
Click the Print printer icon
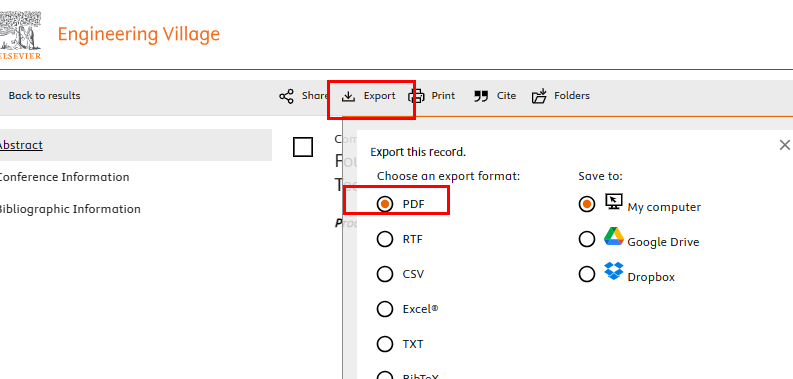coord(416,96)
